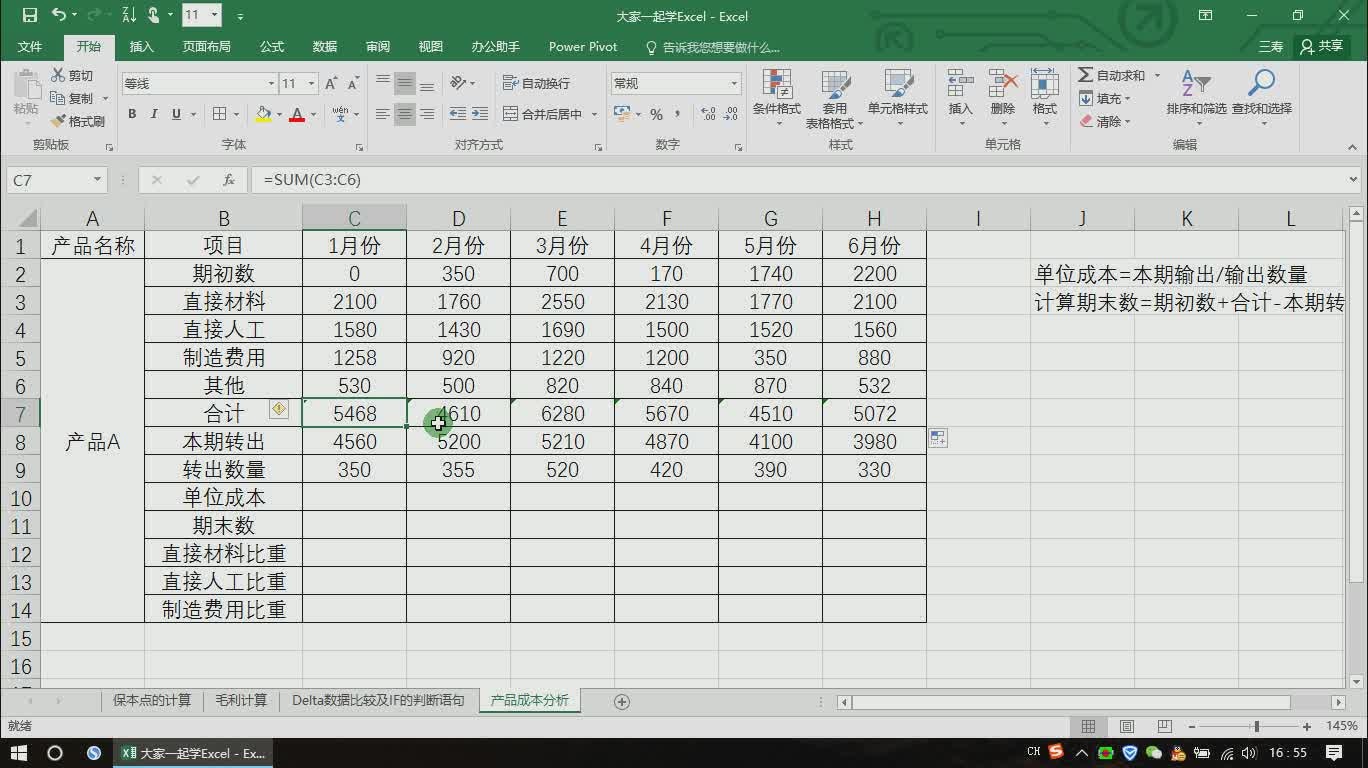This screenshot has width=1368, height=768.
Task: Click the Share (共享) button
Action: (x=1320, y=47)
